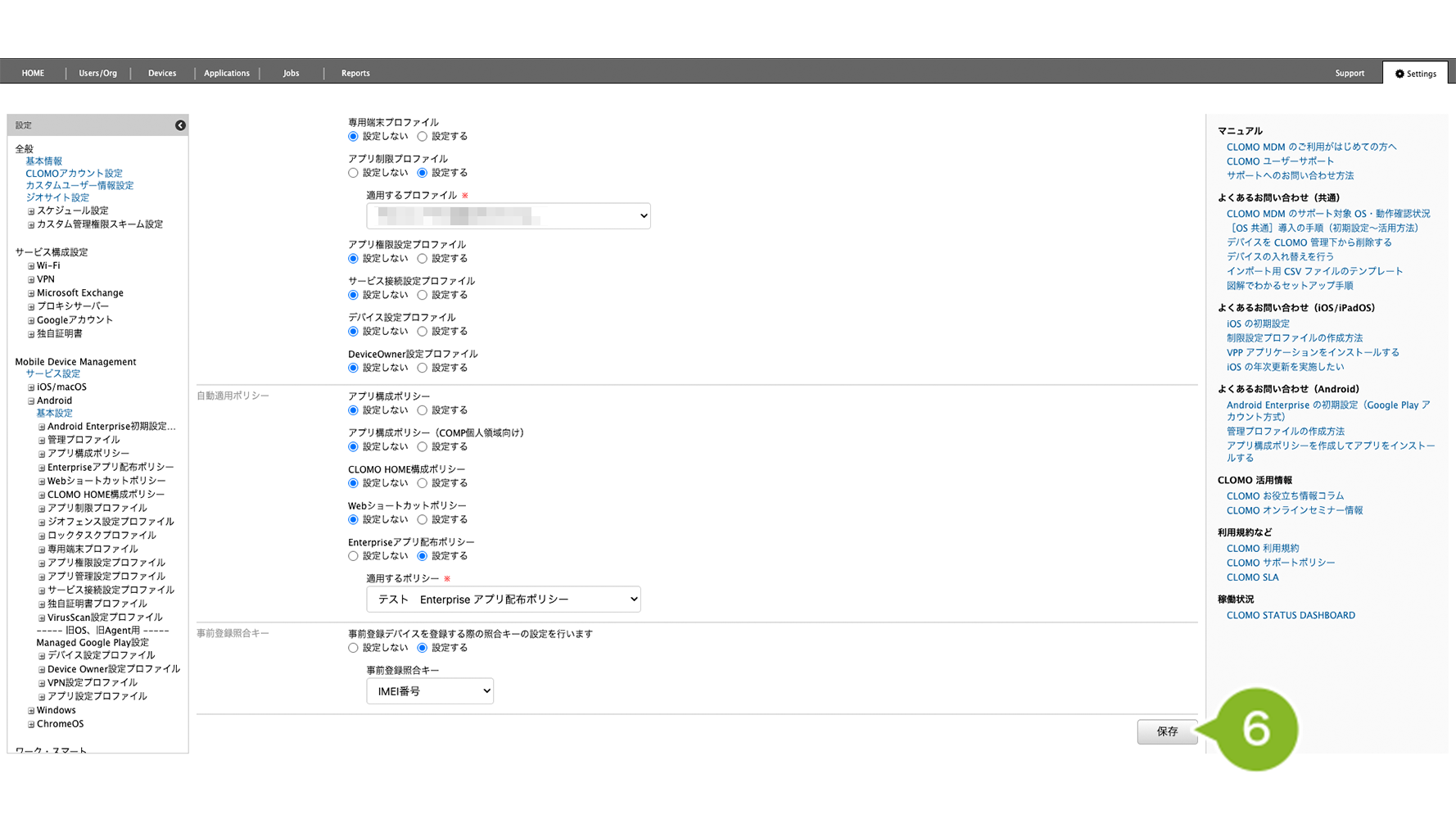Image resolution: width=1456 pixels, height=819 pixels.
Task: Open Settings via the gear icon tab
Action: pyautogui.click(x=1415, y=74)
